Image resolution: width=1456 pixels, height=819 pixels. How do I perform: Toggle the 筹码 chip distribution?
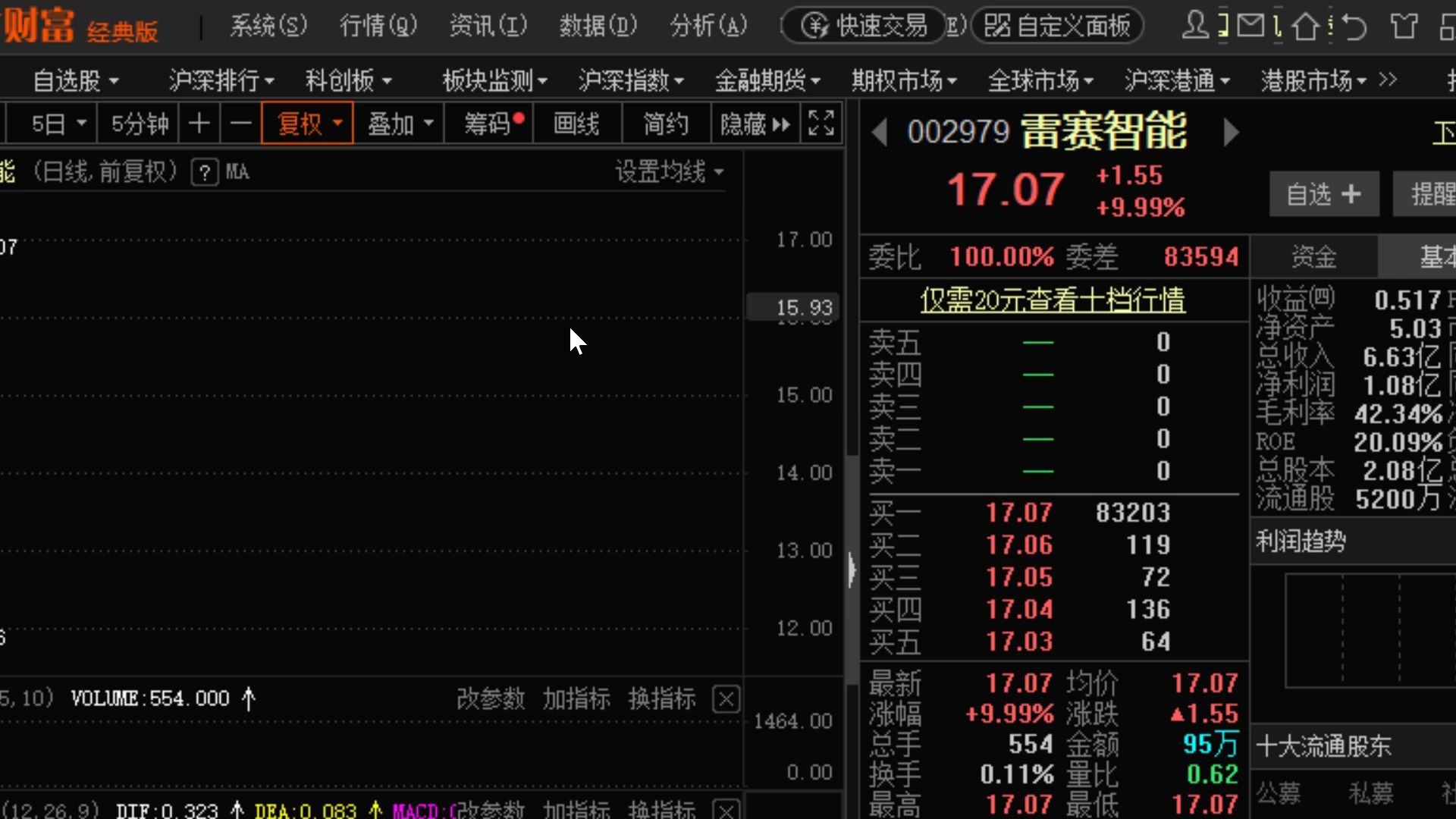[488, 123]
